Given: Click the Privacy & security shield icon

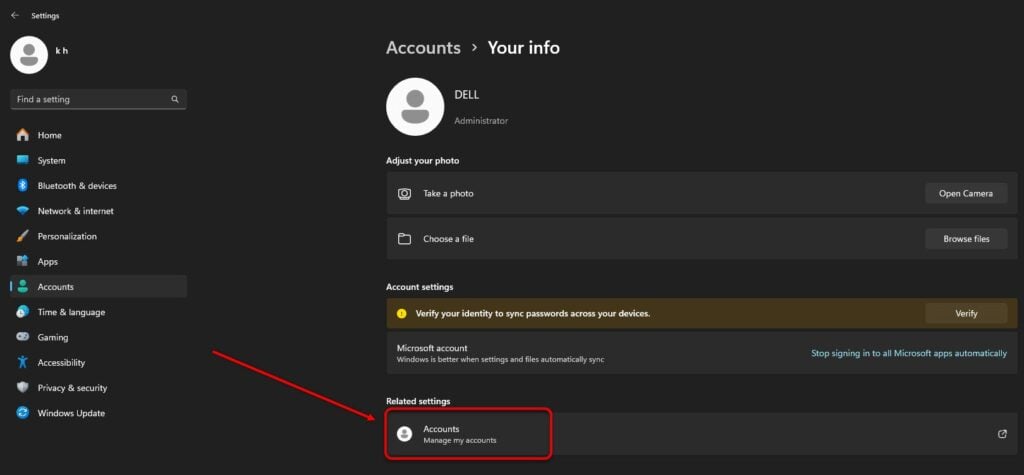Looking at the screenshot, I should coord(23,387).
